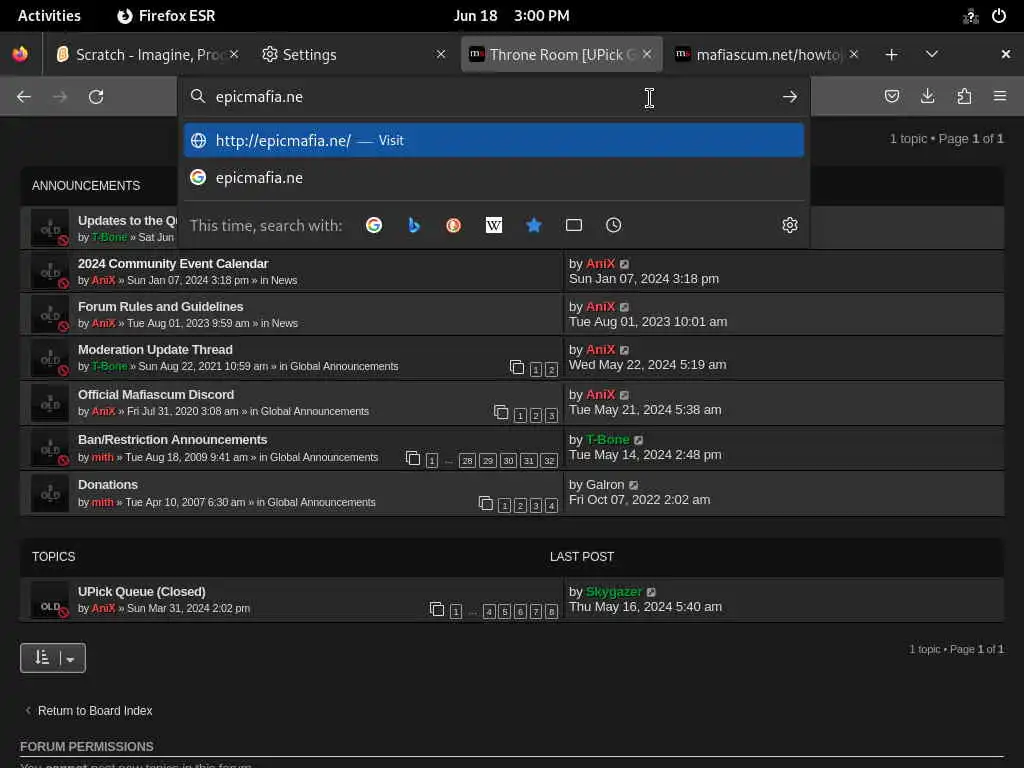Return to Board Index
The image size is (1024, 768).
[95, 711]
